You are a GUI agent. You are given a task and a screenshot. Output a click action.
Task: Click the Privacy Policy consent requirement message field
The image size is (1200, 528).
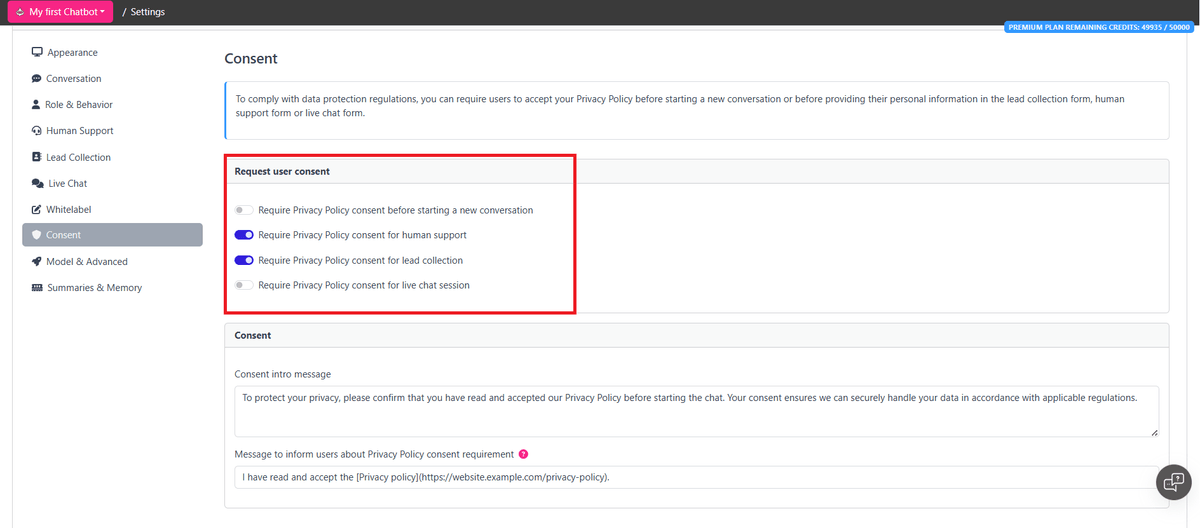(x=696, y=477)
